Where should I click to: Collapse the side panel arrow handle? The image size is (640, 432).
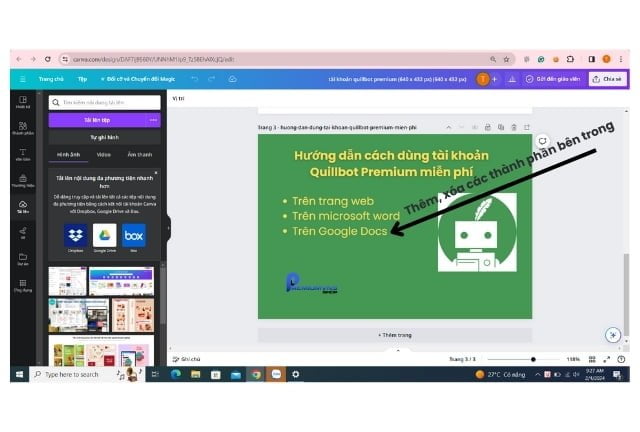pos(168,228)
